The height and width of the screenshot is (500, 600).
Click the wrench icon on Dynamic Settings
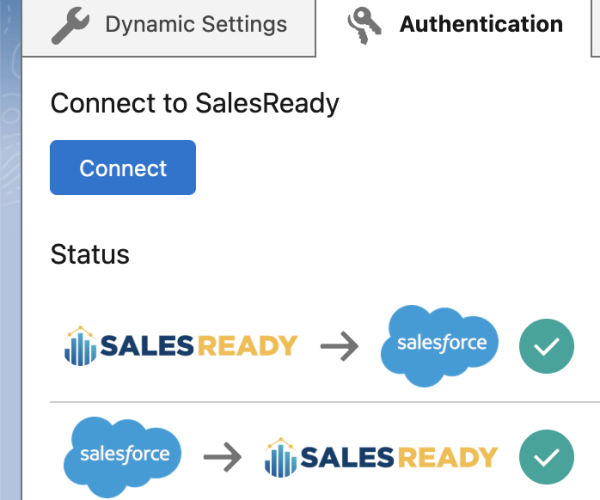(x=70, y=25)
